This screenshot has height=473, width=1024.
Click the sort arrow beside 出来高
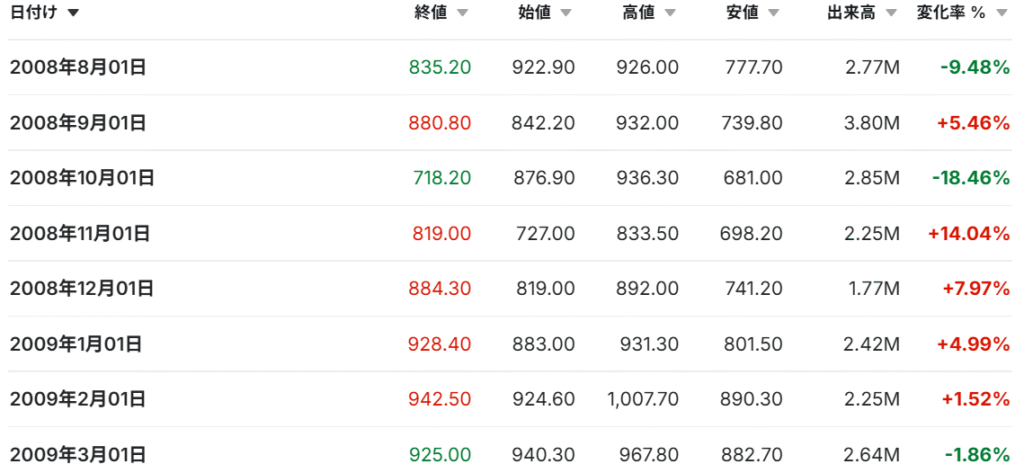click(x=893, y=13)
